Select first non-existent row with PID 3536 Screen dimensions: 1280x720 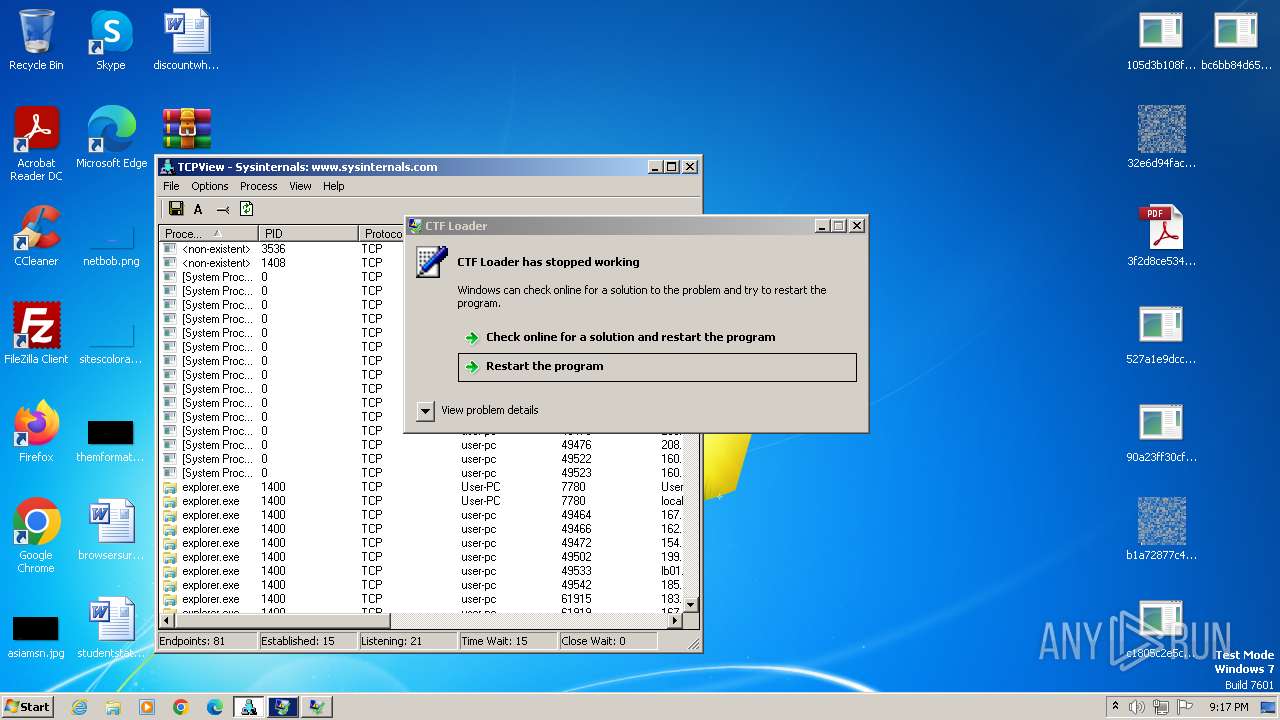click(x=420, y=249)
